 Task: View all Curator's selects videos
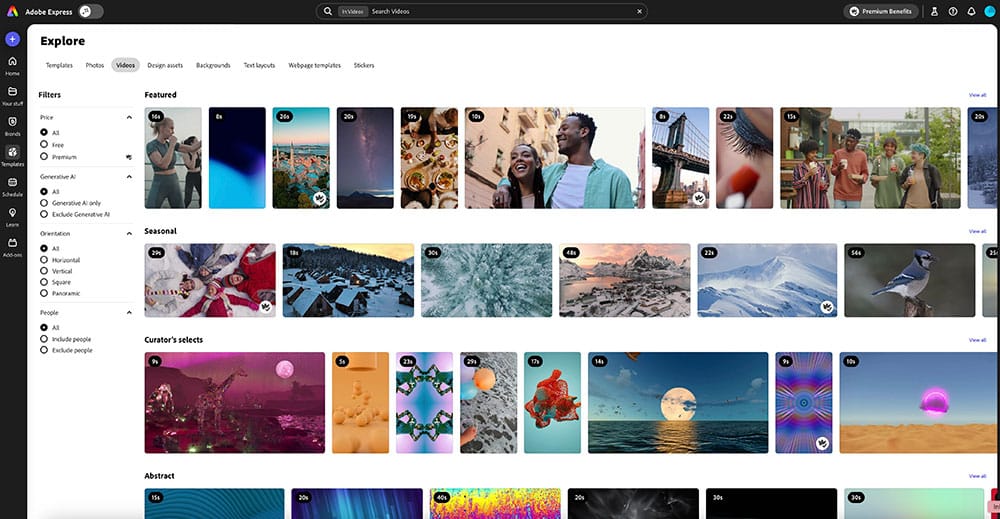977,340
